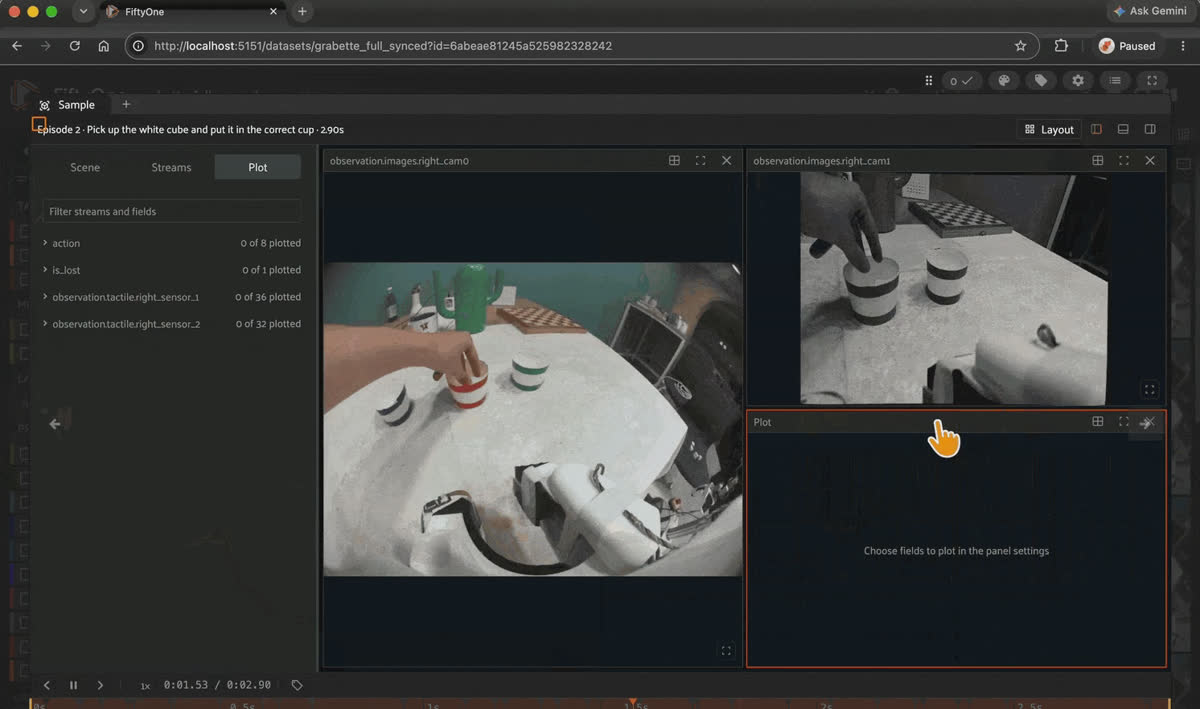This screenshot has width=1200, height=709.
Task: Switch to the Scene tab
Action: click(x=85, y=167)
